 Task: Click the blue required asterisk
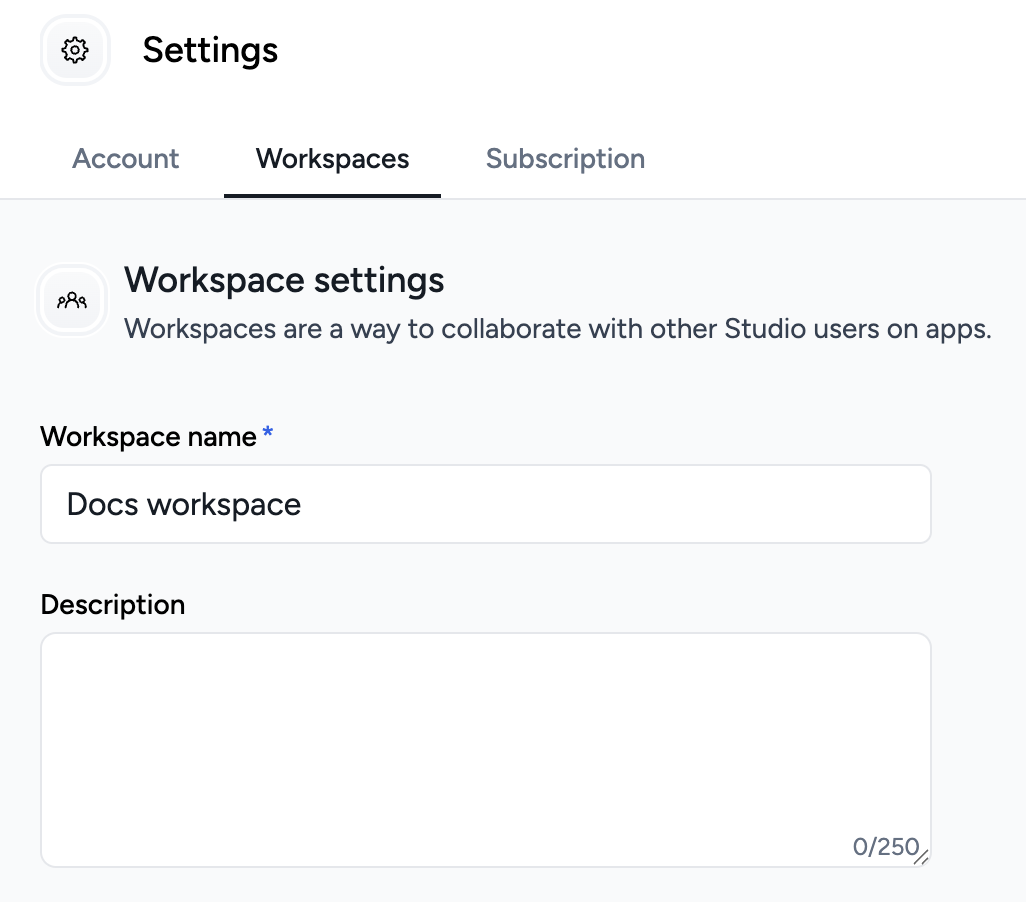pos(267,433)
